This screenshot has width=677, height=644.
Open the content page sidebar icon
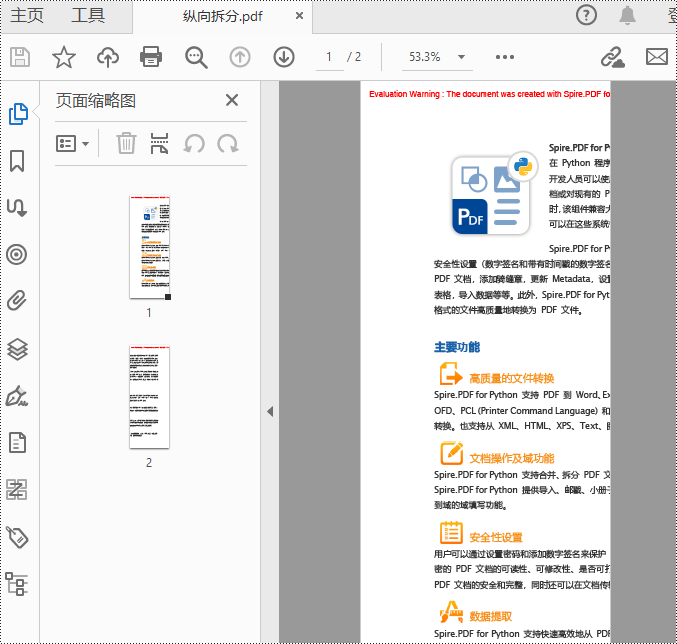[17, 443]
